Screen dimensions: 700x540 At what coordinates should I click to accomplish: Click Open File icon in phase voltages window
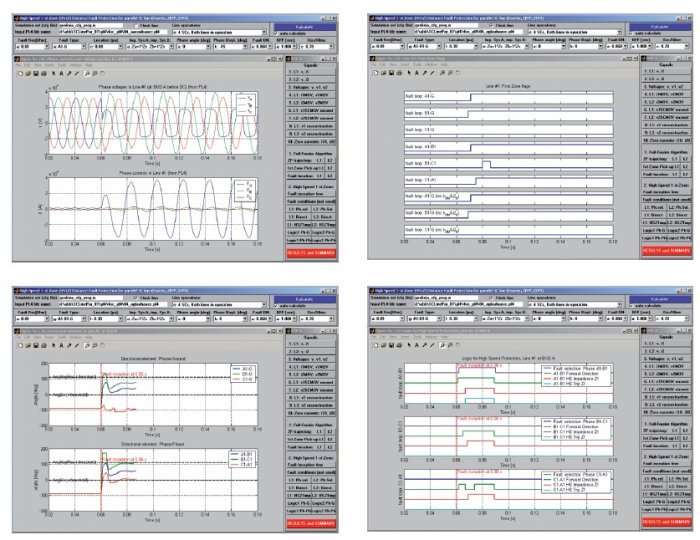coord(28,74)
